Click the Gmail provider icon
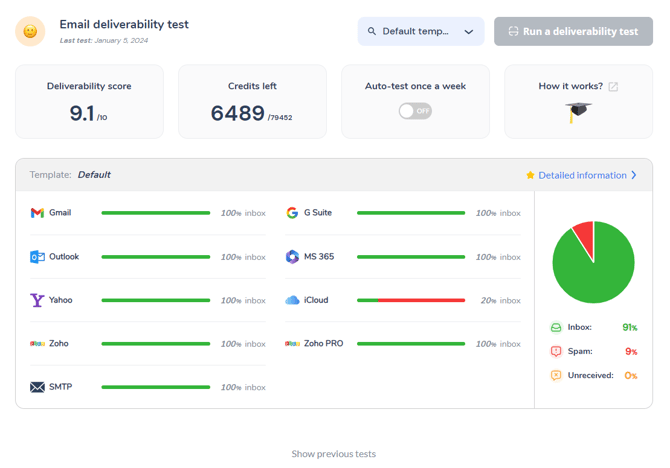This screenshot has width=670, height=468. 37,213
